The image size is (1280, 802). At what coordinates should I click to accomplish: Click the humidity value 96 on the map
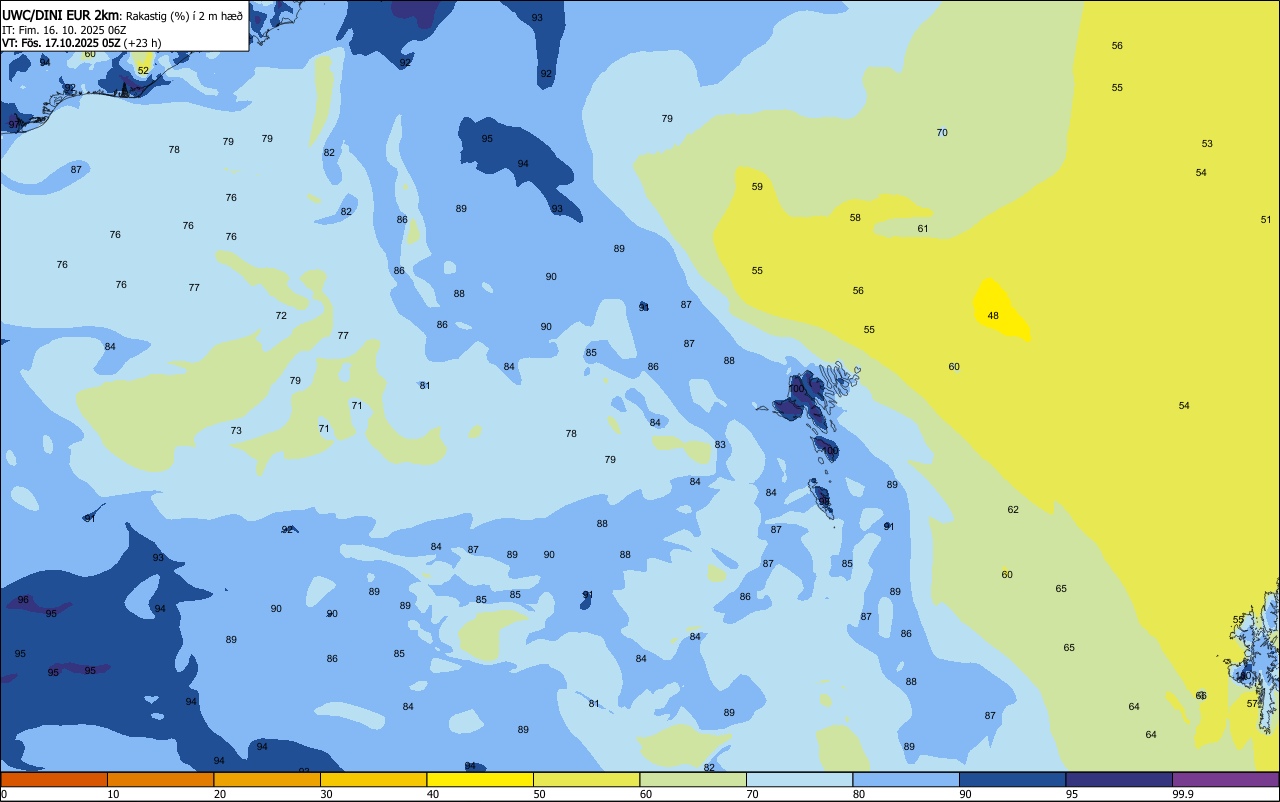click(23, 600)
